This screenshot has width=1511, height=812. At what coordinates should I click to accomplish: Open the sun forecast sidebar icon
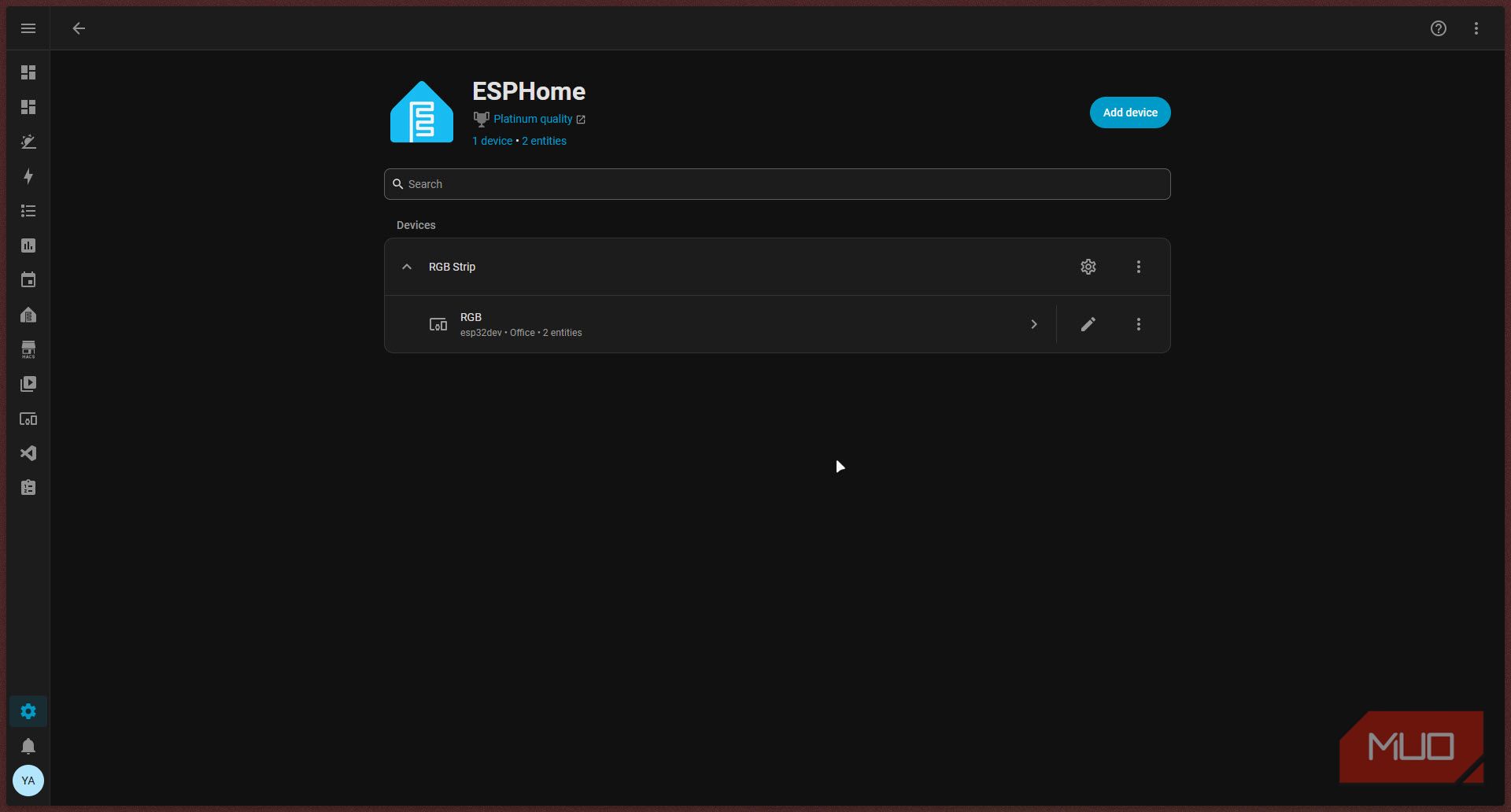point(28,142)
